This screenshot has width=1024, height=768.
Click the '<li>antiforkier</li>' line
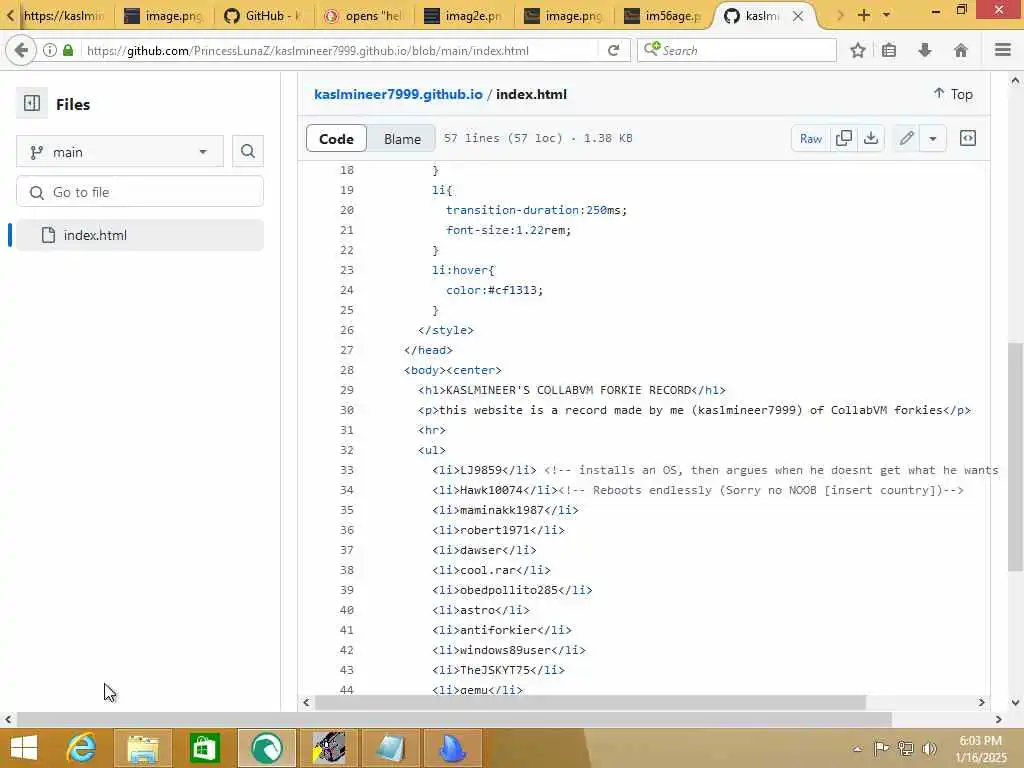(502, 630)
